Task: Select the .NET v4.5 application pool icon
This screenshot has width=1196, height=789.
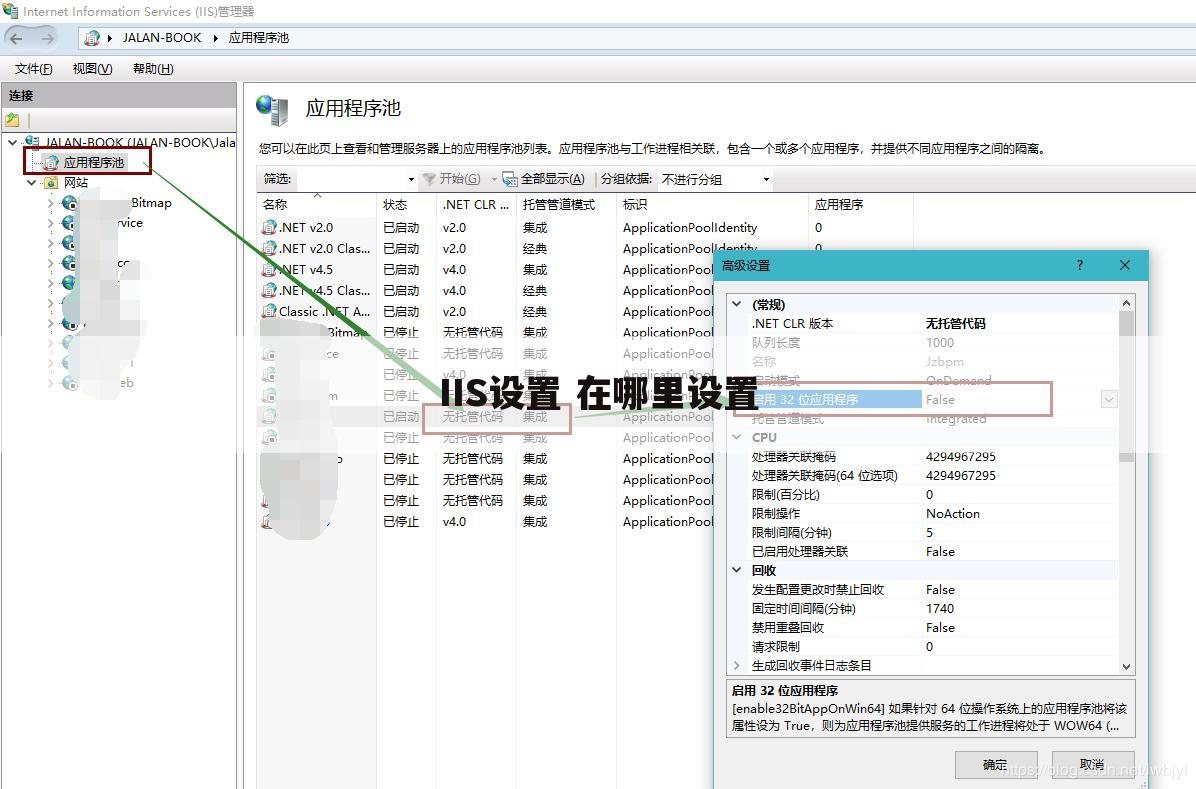Action: click(270, 269)
